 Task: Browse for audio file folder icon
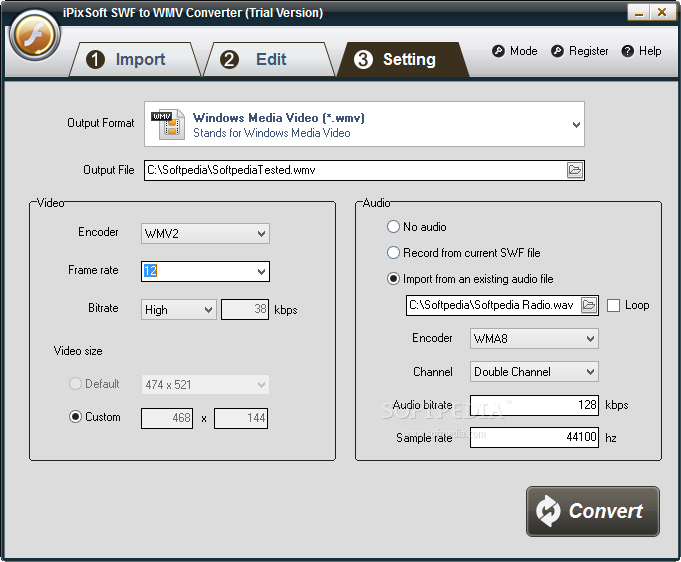click(589, 305)
